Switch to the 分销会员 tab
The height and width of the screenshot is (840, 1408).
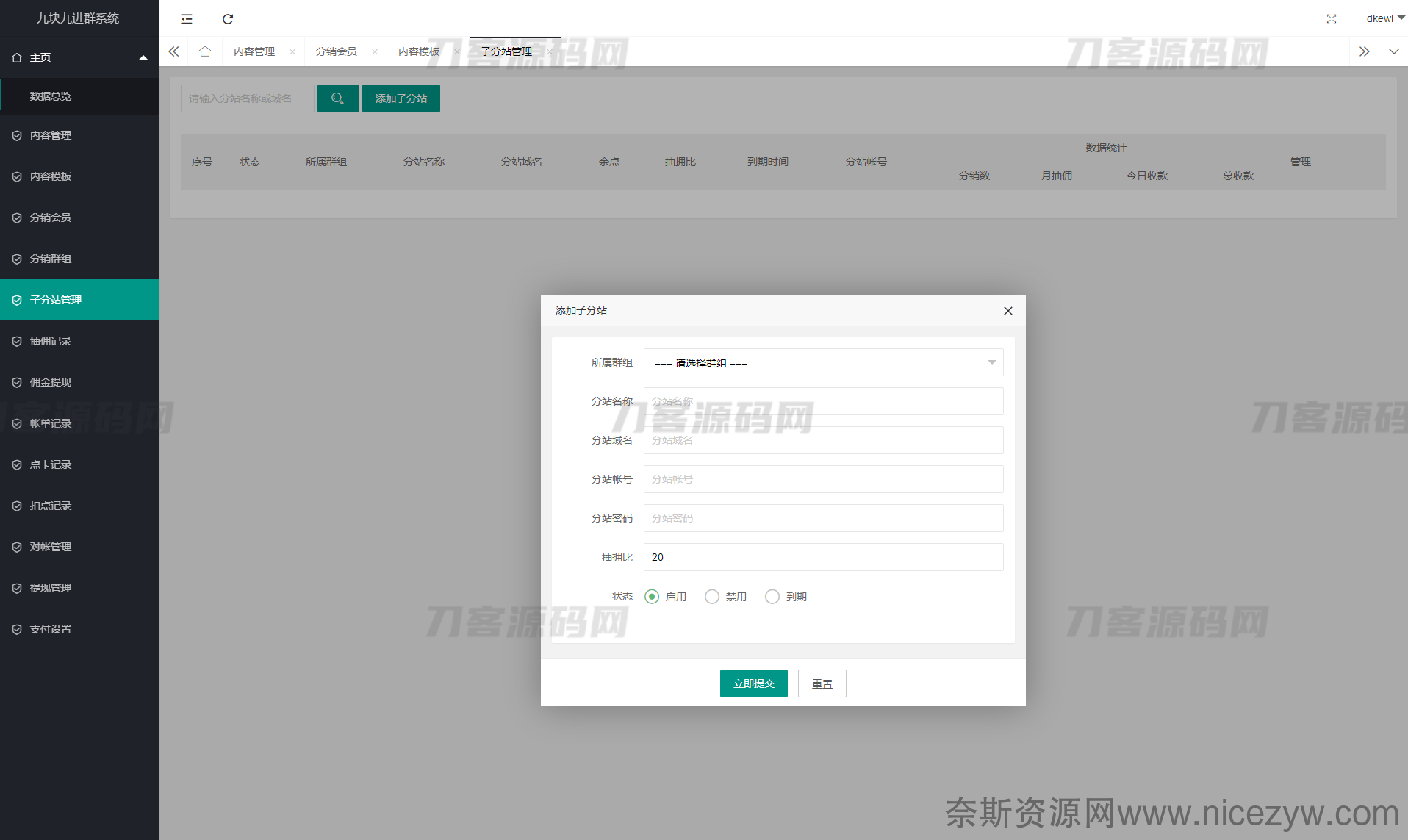pos(337,51)
